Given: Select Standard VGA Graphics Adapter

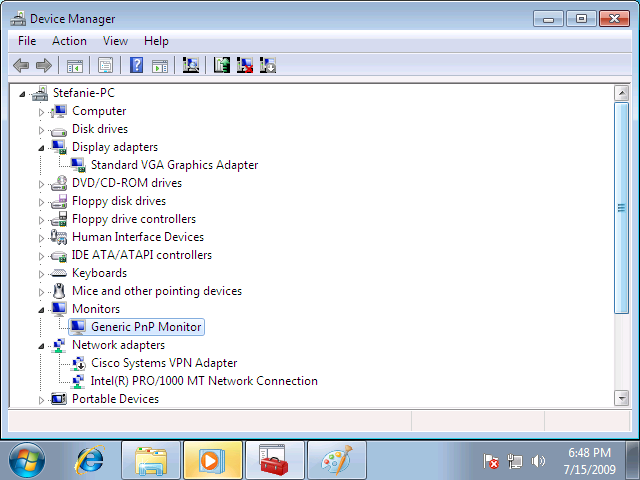Looking at the screenshot, I should point(174,165).
